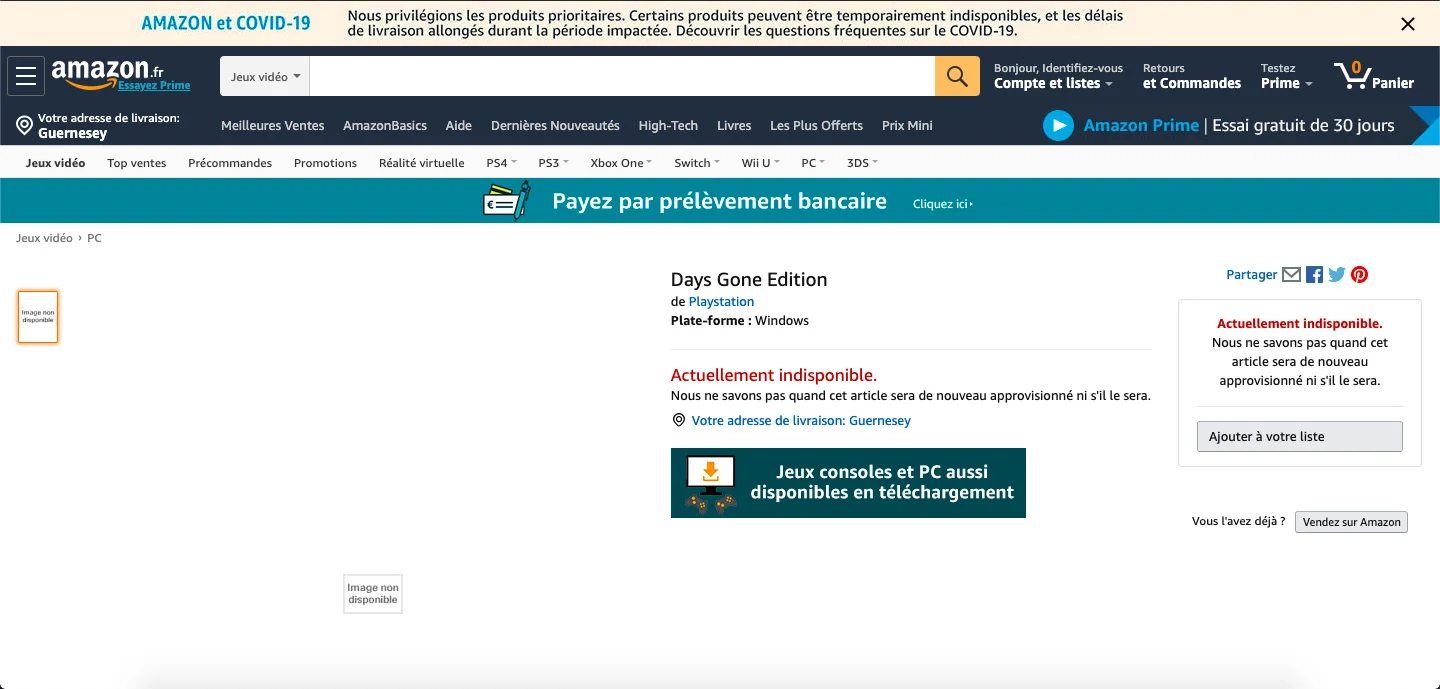Open the hamburger navigation menu

tap(26, 76)
